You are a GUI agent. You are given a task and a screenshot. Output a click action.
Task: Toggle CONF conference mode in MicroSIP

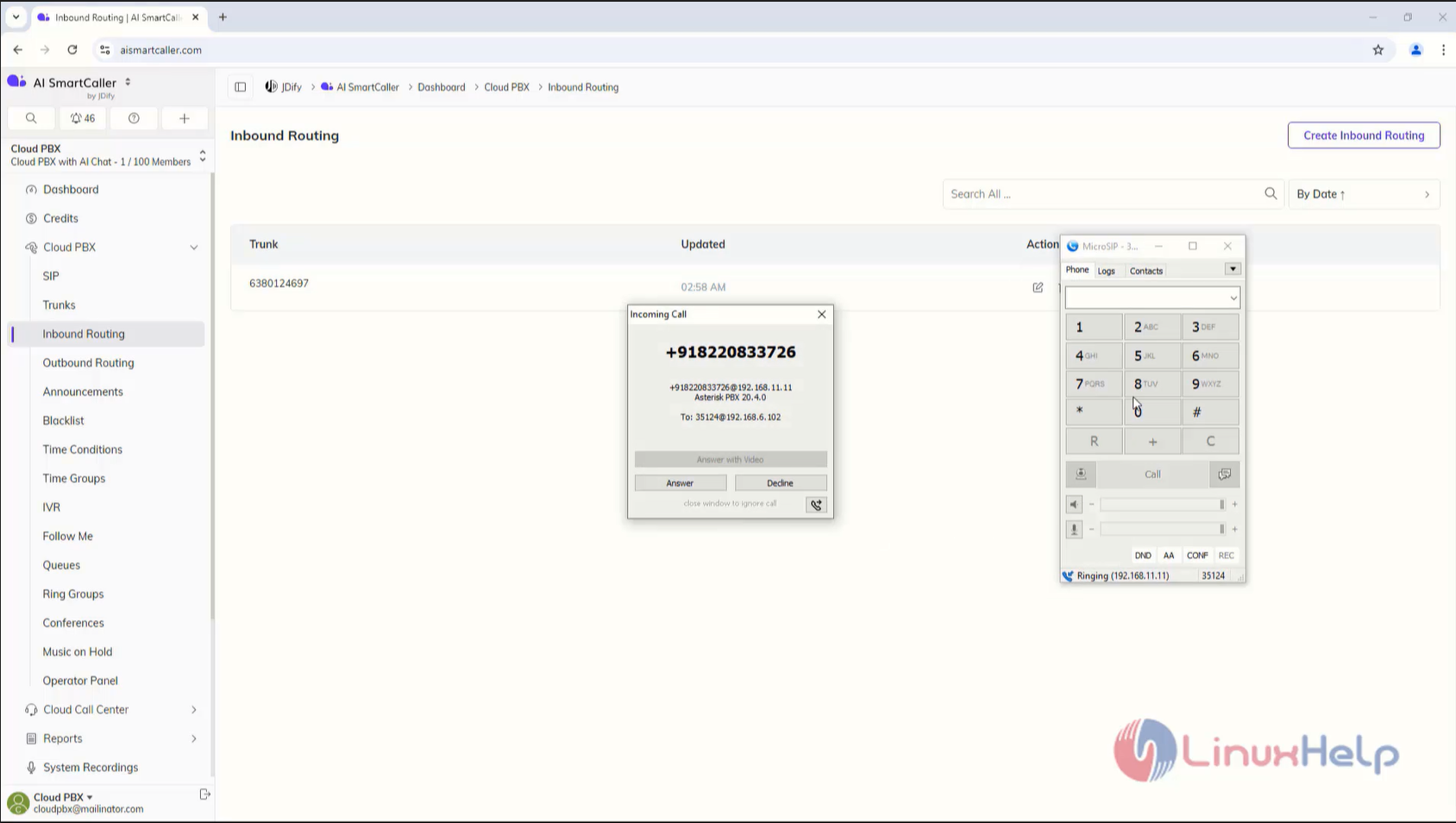1197,556
